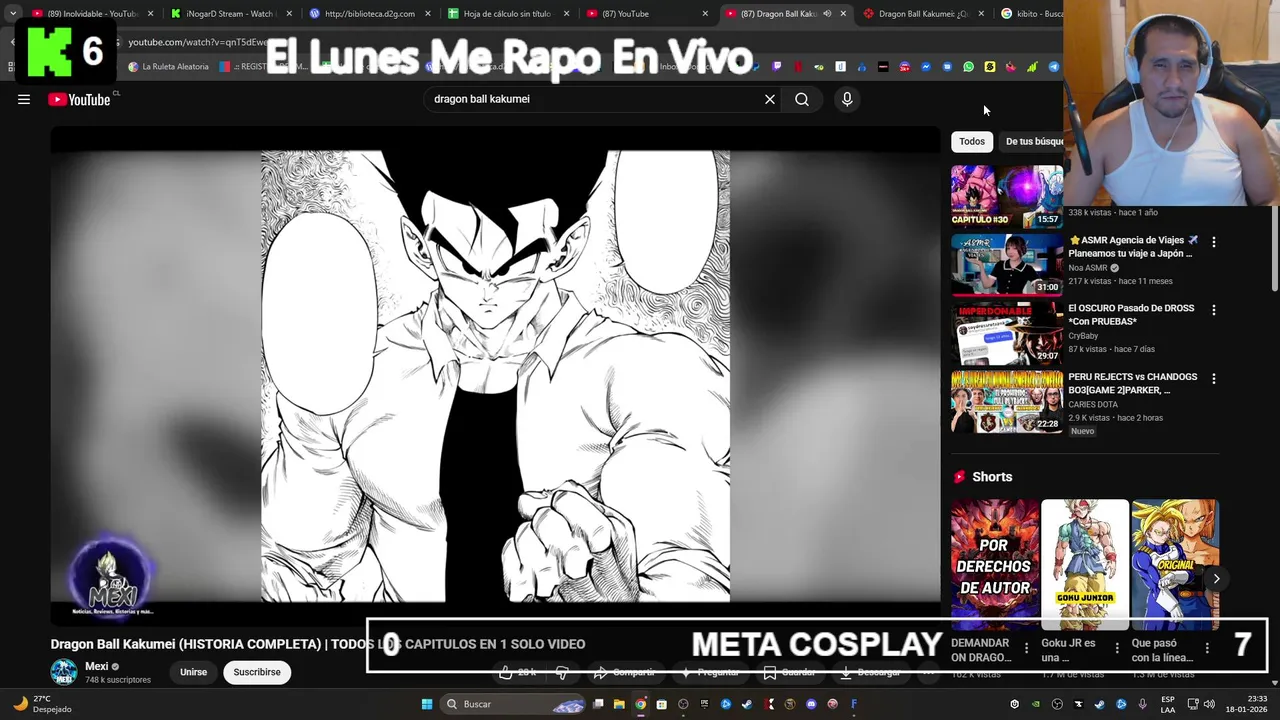The height and width of the screenshot is (720, 1280).
Task: Click the Unirse button
Action: [193, 672]
